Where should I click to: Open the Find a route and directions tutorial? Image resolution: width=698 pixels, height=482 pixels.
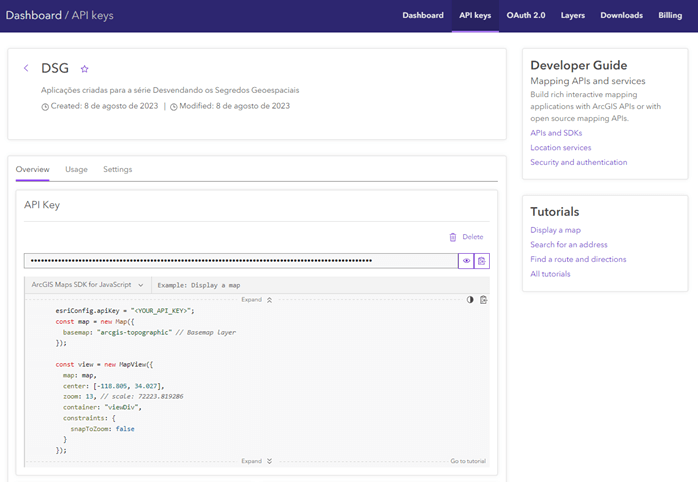tap(578, 259)
